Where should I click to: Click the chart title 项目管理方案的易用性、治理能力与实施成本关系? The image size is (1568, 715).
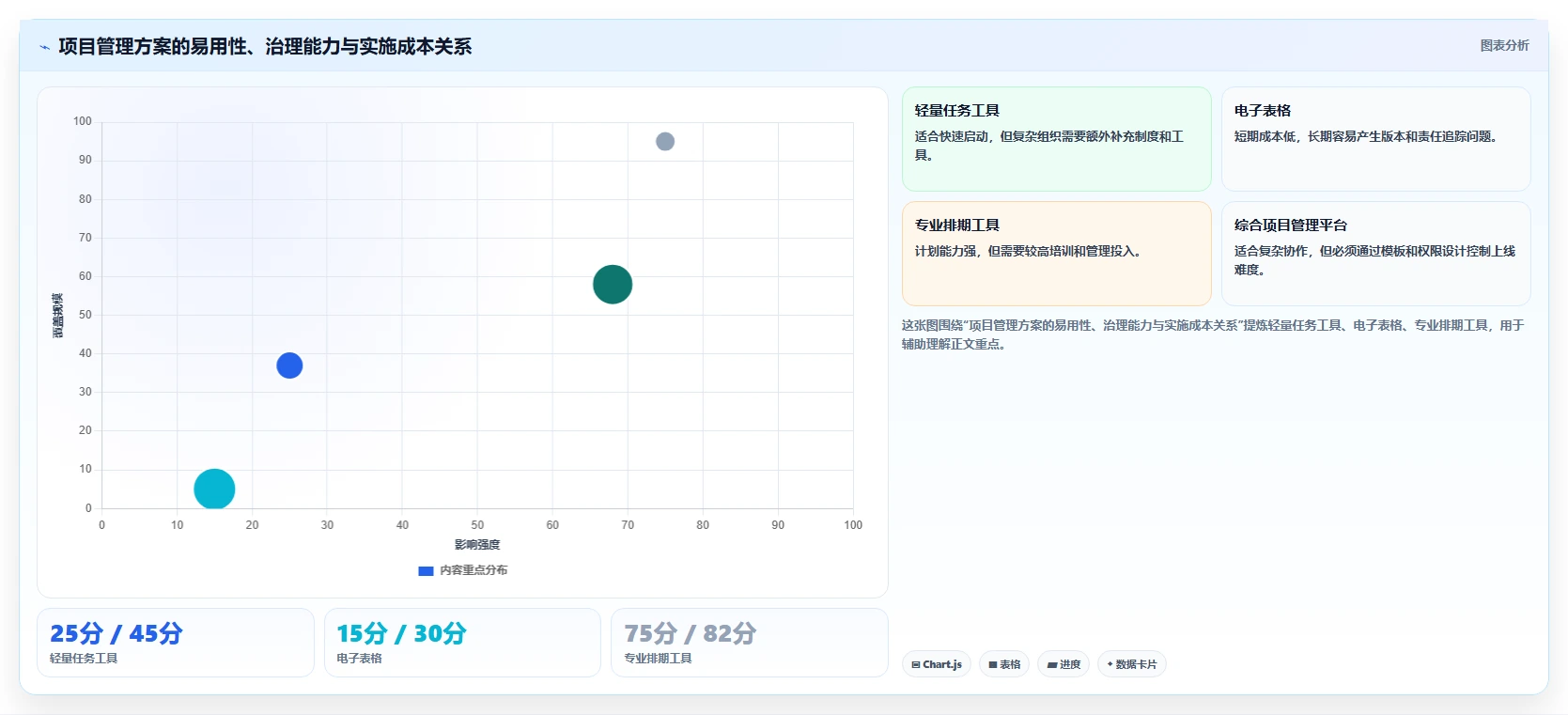265,46
